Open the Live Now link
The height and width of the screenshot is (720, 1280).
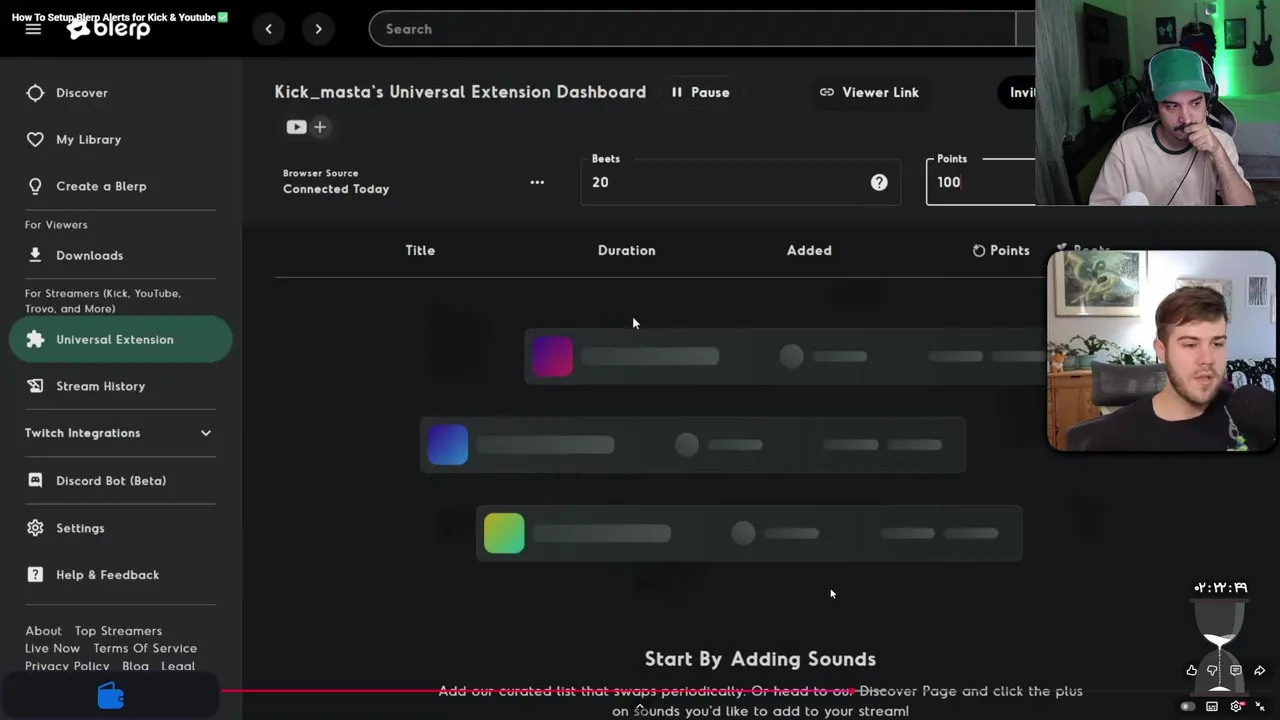point(52,648)
